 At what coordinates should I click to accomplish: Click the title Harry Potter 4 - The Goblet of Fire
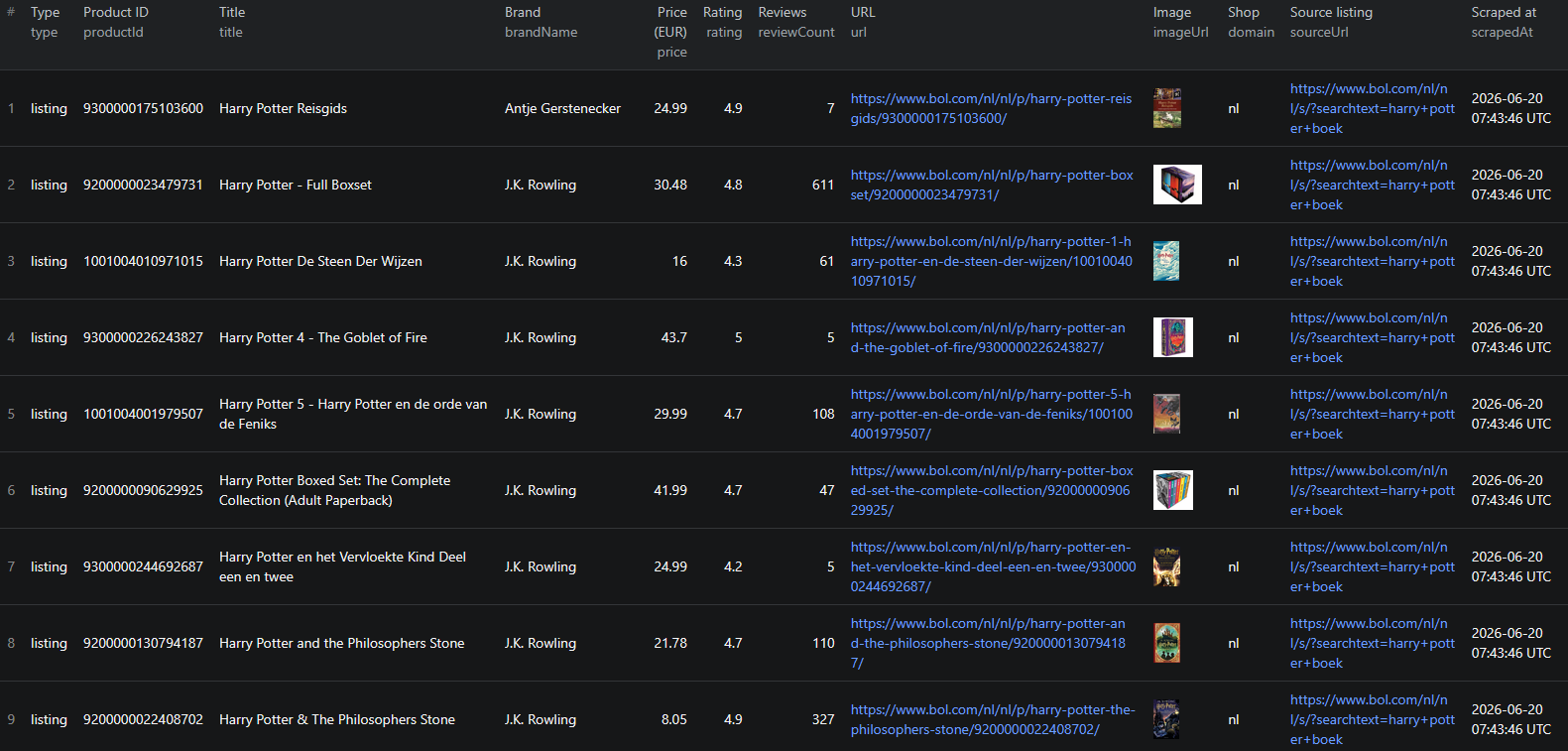pos(323,337)
